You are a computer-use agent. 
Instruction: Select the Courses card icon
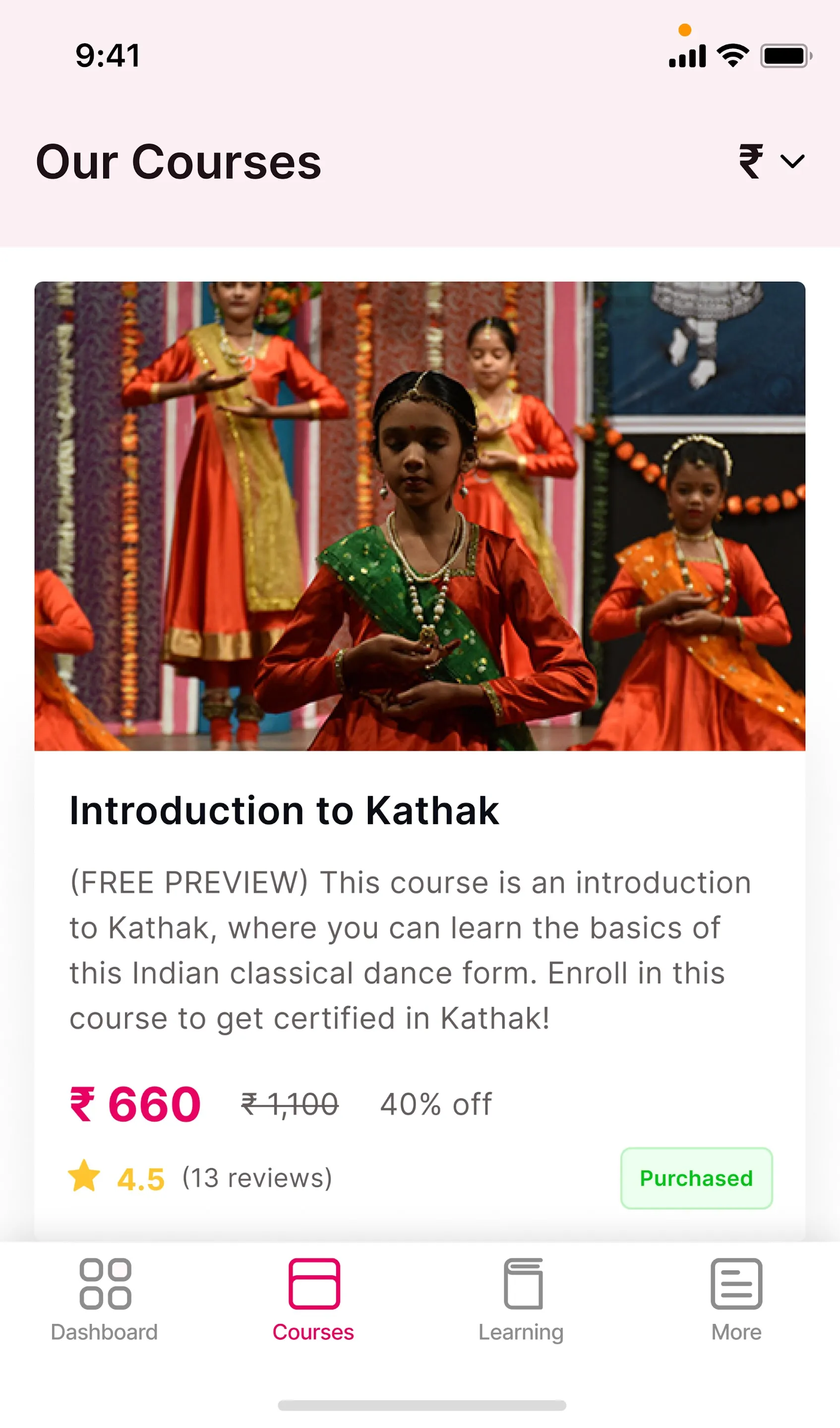(x=314, y=1284)
